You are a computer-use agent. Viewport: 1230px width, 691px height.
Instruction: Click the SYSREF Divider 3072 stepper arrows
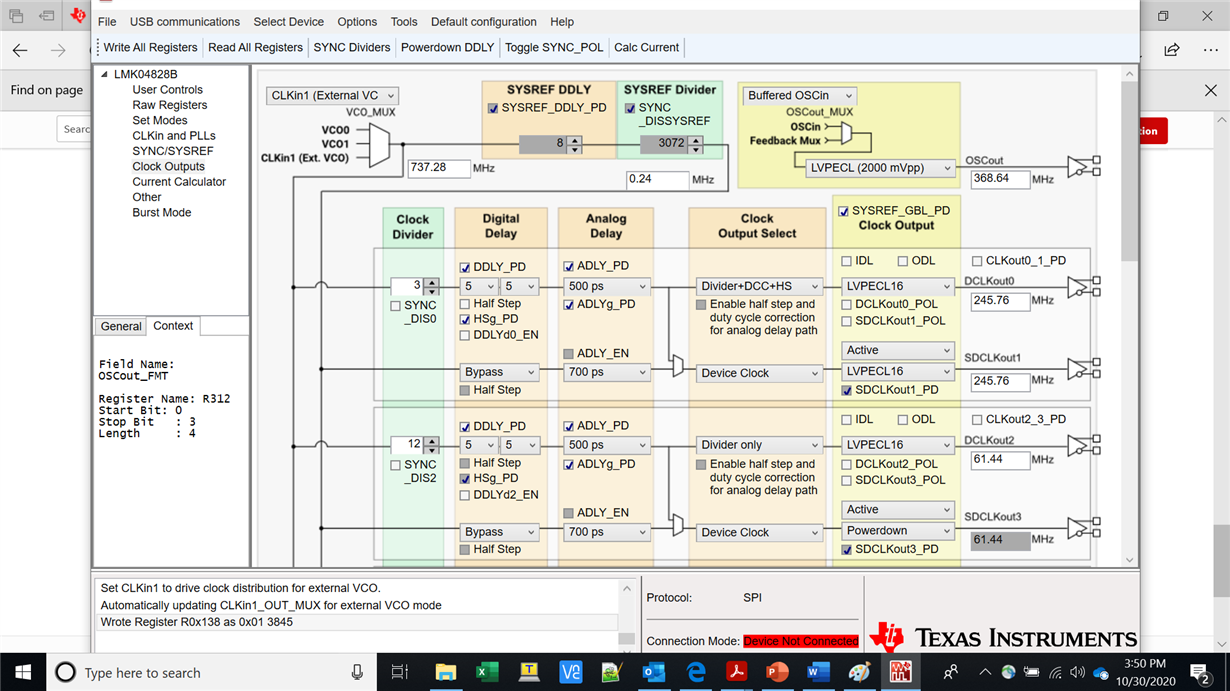694,144
